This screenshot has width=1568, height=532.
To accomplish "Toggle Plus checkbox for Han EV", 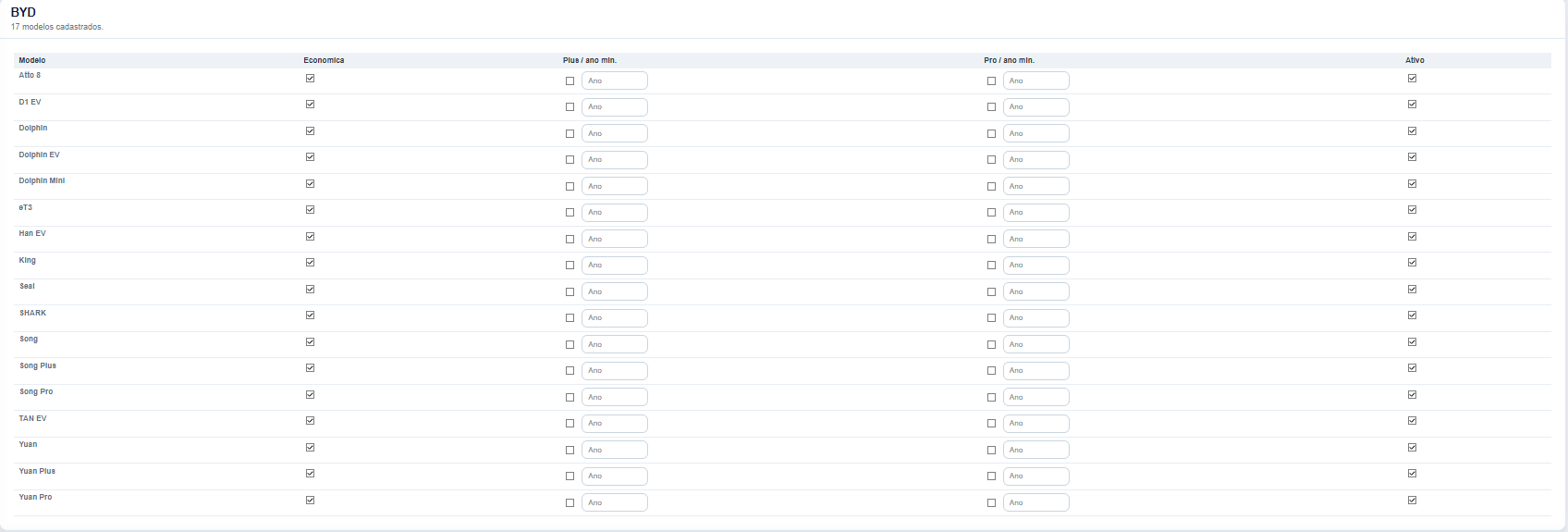I will (x=570, y=239).
